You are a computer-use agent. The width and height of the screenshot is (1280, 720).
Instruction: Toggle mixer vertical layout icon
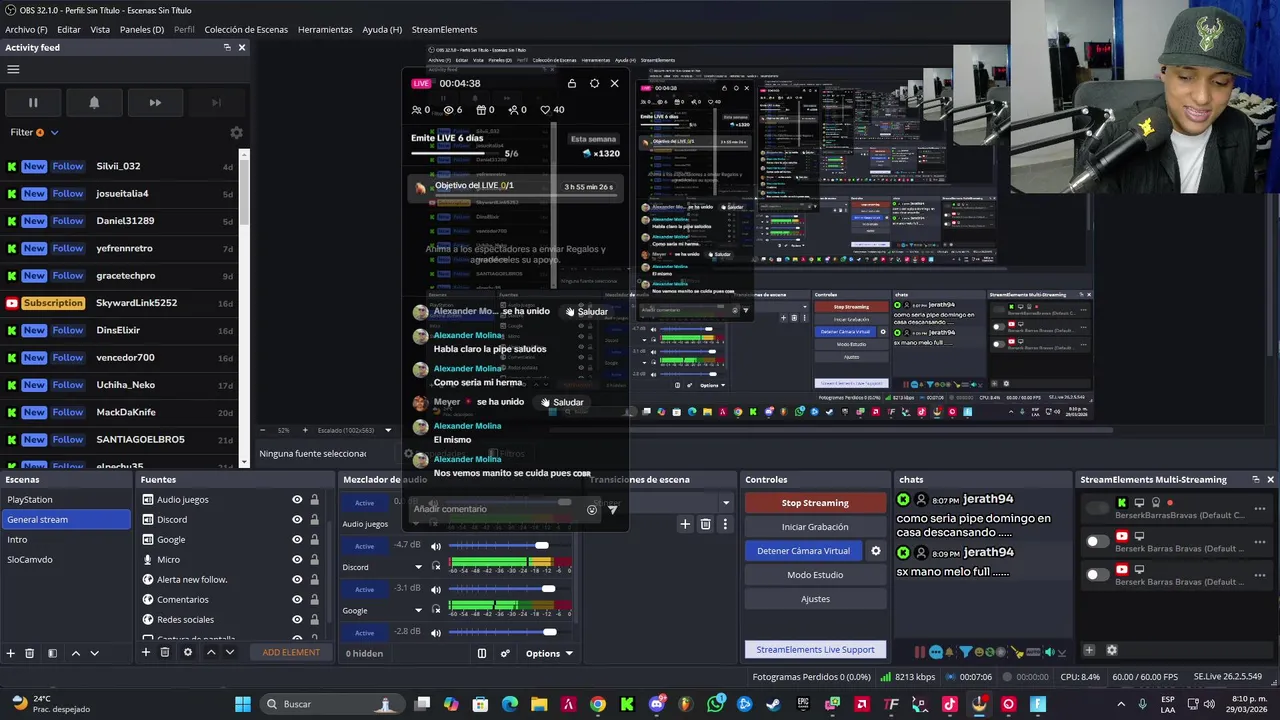click(x=481, y=653)
